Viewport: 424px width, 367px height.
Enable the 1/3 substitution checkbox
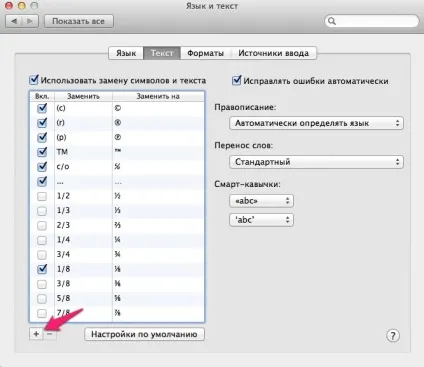[x=42, y=211]
